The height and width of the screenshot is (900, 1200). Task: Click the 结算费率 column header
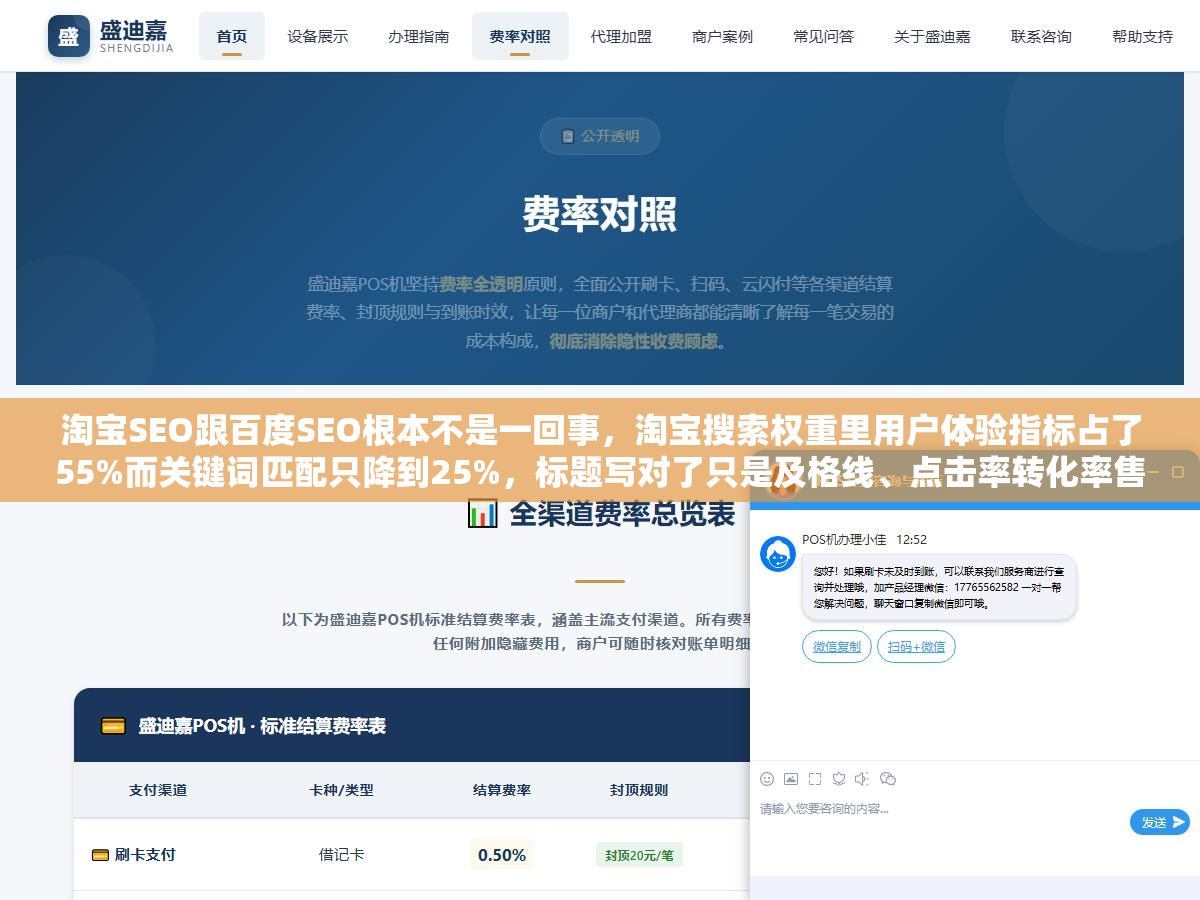(x=502, y=790)
